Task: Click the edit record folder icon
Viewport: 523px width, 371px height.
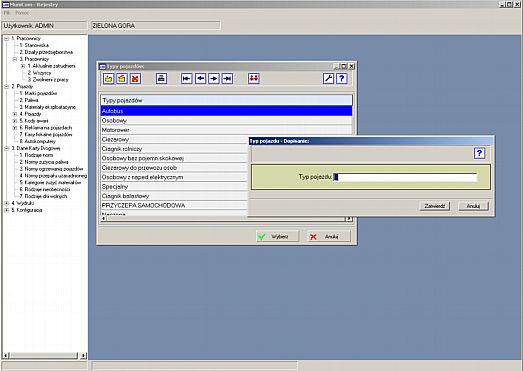Action: [122, 79]
